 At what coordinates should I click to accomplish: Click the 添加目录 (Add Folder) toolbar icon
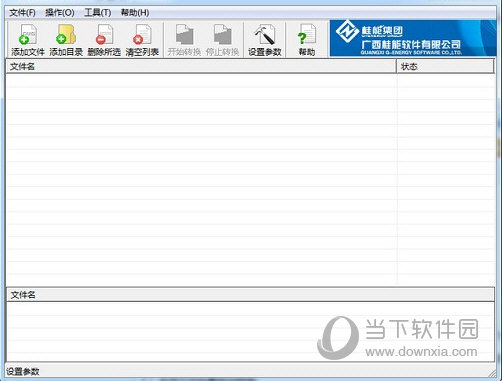click(66, 40)
